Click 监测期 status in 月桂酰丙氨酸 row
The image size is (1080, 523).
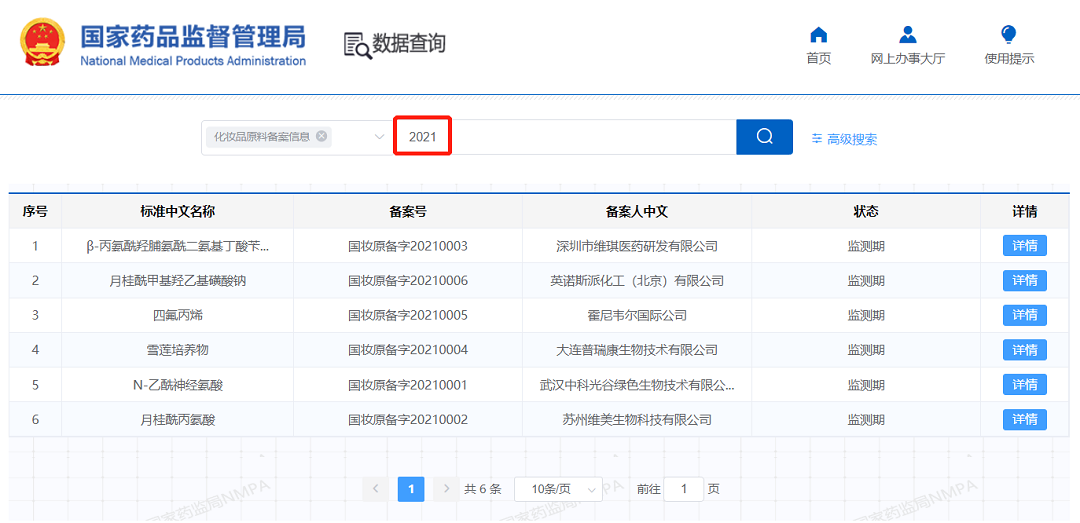[866, 419]
